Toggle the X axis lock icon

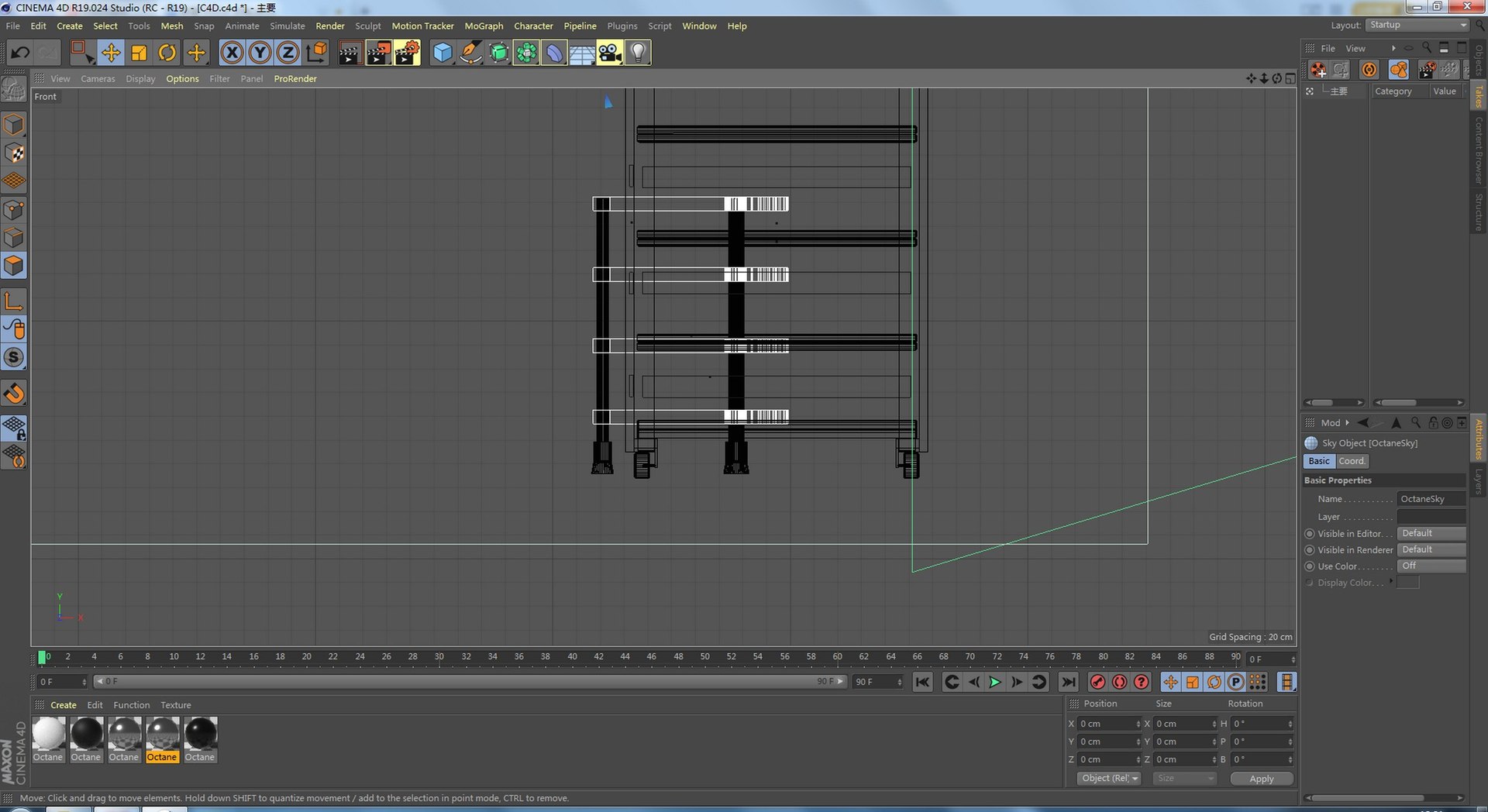pos(232,53)
